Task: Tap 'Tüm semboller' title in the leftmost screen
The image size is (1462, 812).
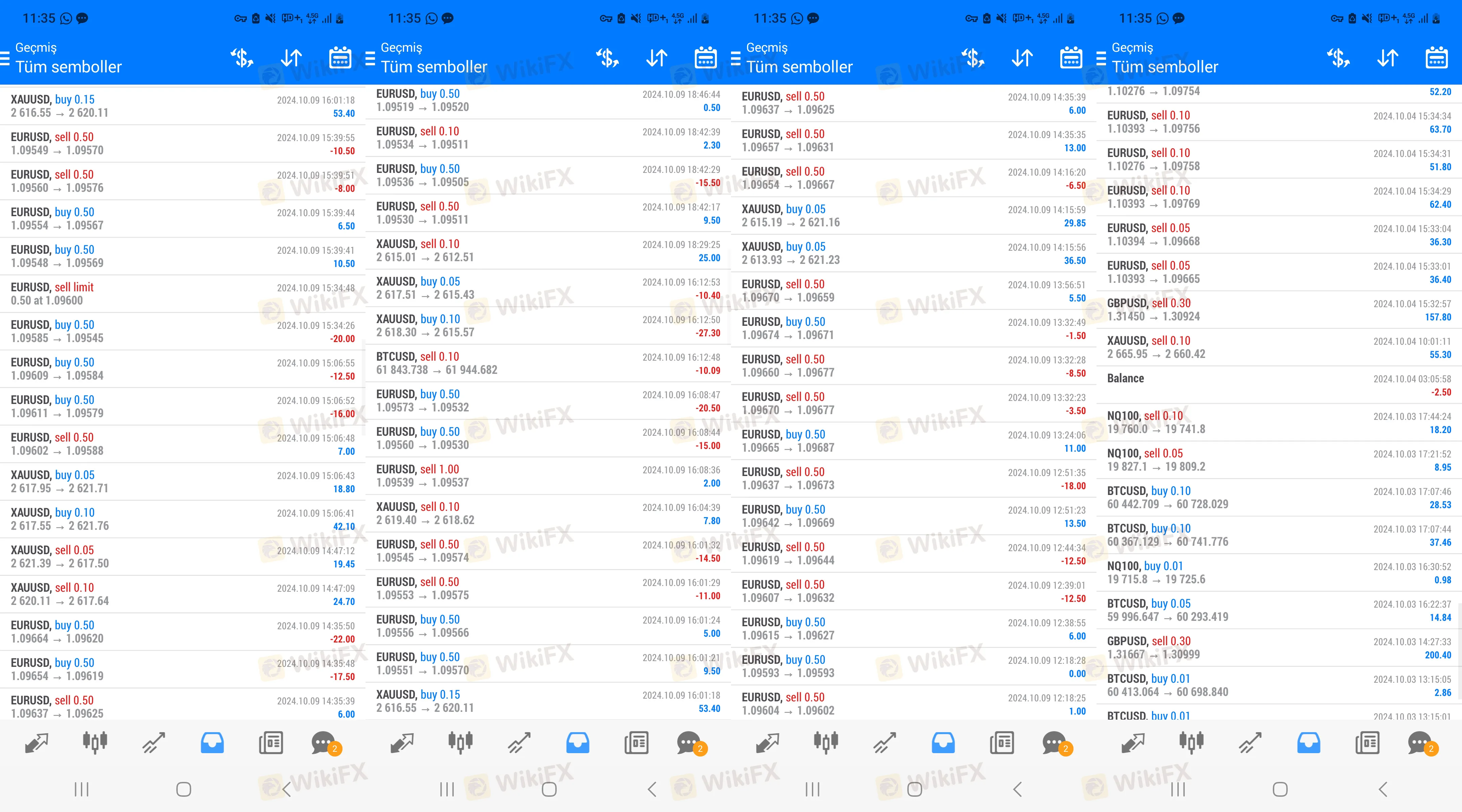Action: tap(69, 67)
